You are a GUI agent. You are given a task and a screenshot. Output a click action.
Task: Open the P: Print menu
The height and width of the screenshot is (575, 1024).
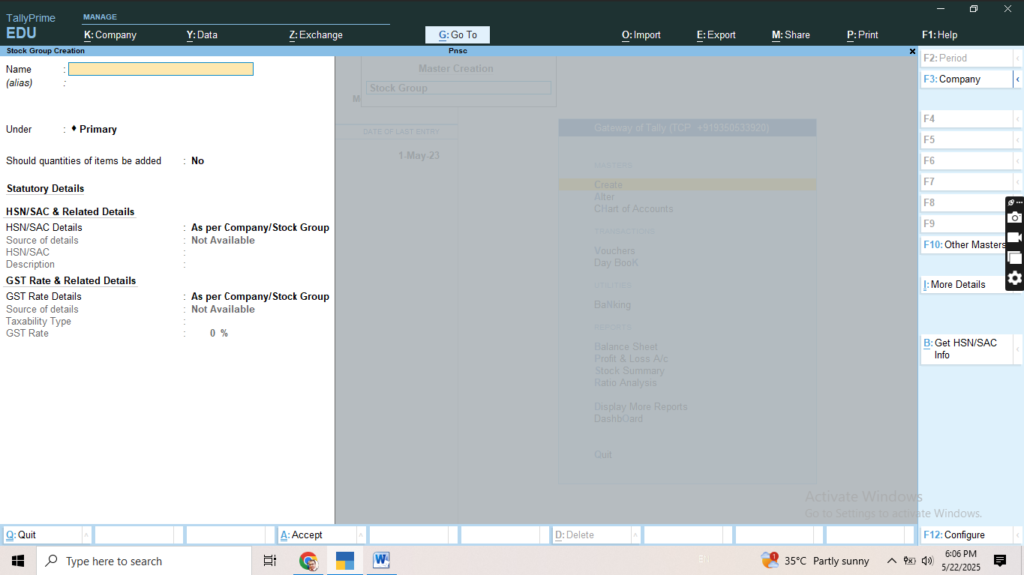click(862, 35)
